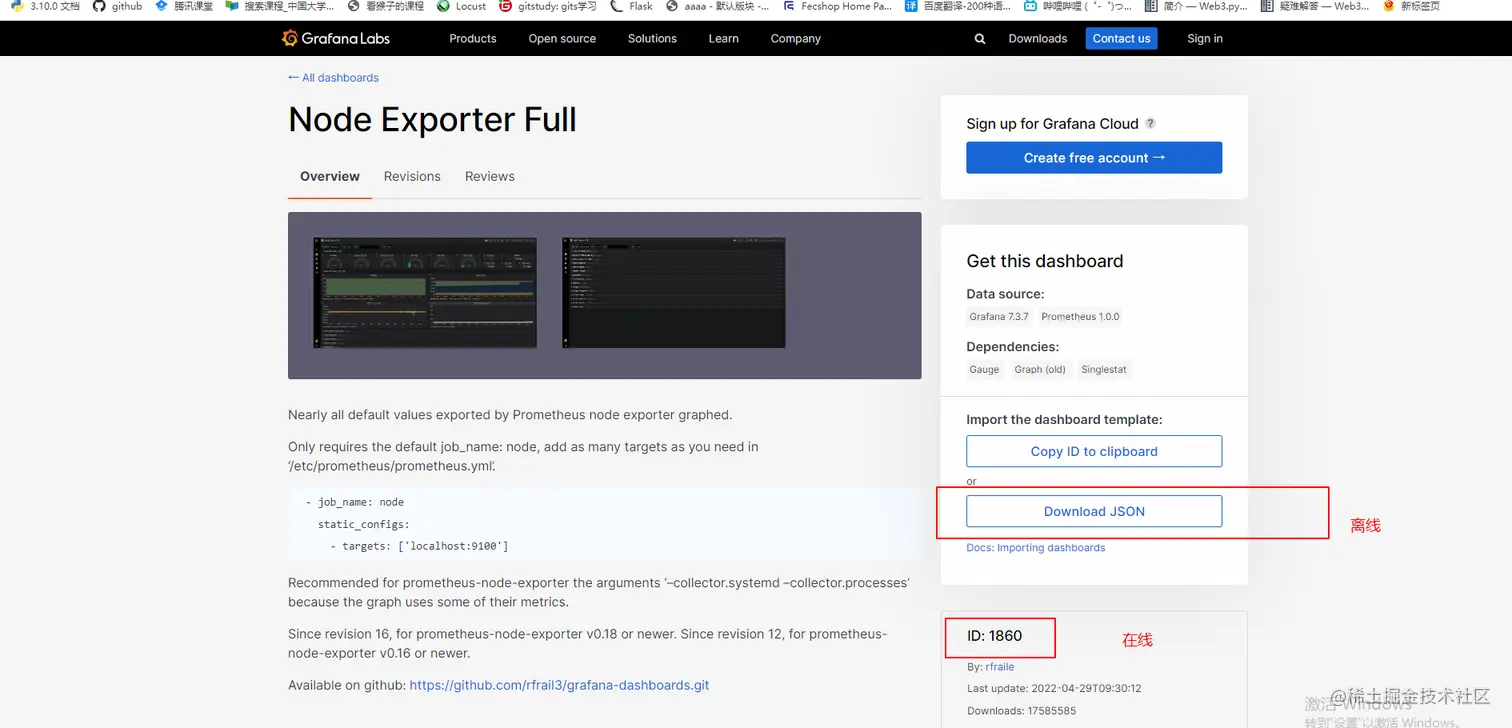Click Create free account button
Image resolution: width=1512 pixels, height=728 pixels.
[x=1094, y=158]
